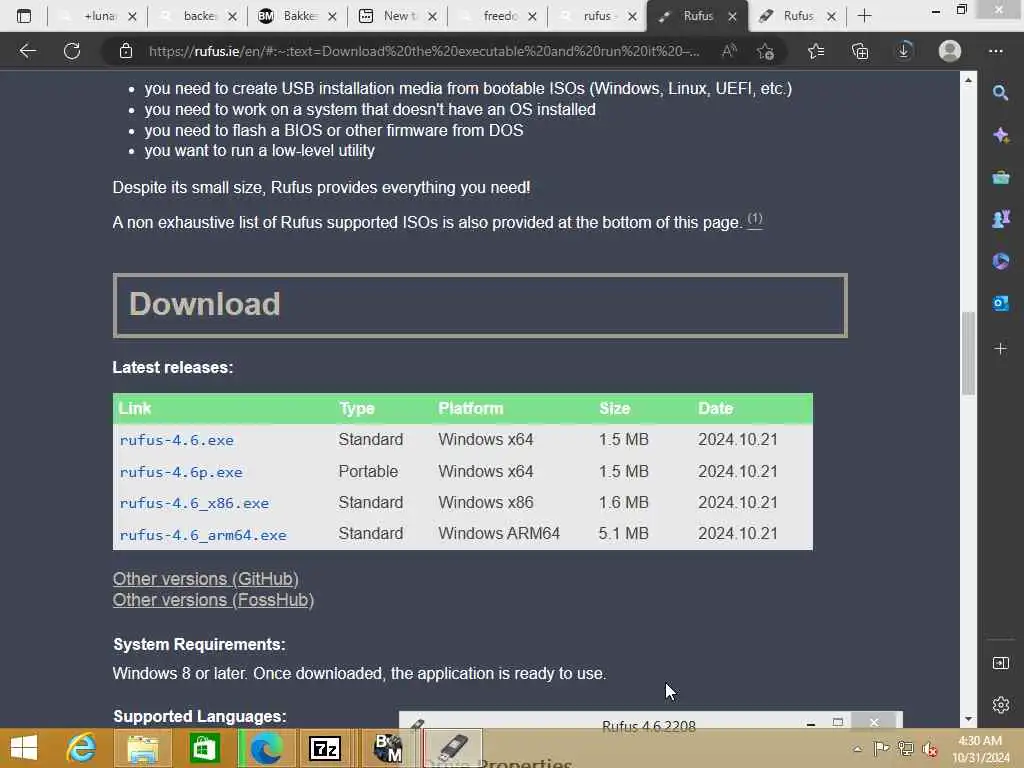This screenshot has width=1024, height=768.
Task: Click scrollbar down arrow
Action: coord(968,719)
